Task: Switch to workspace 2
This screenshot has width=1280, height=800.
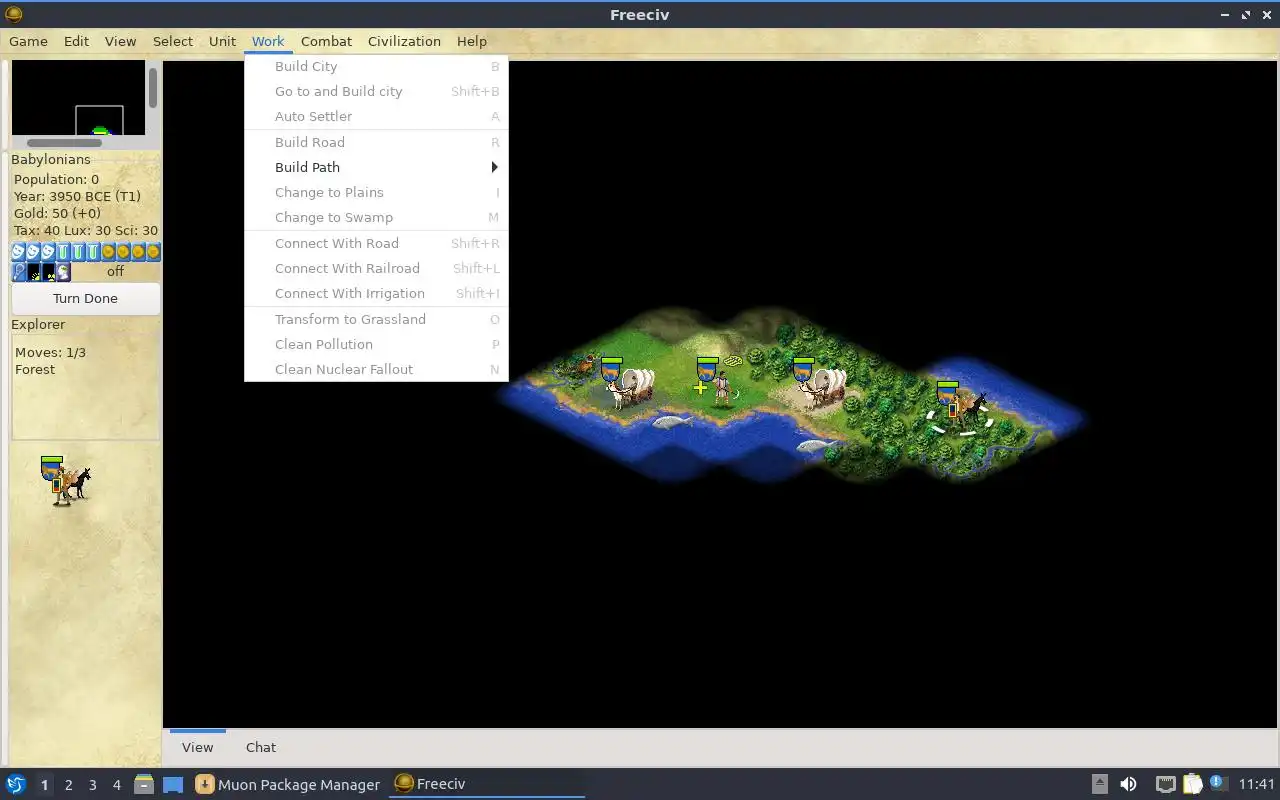Action: point(68,785)
